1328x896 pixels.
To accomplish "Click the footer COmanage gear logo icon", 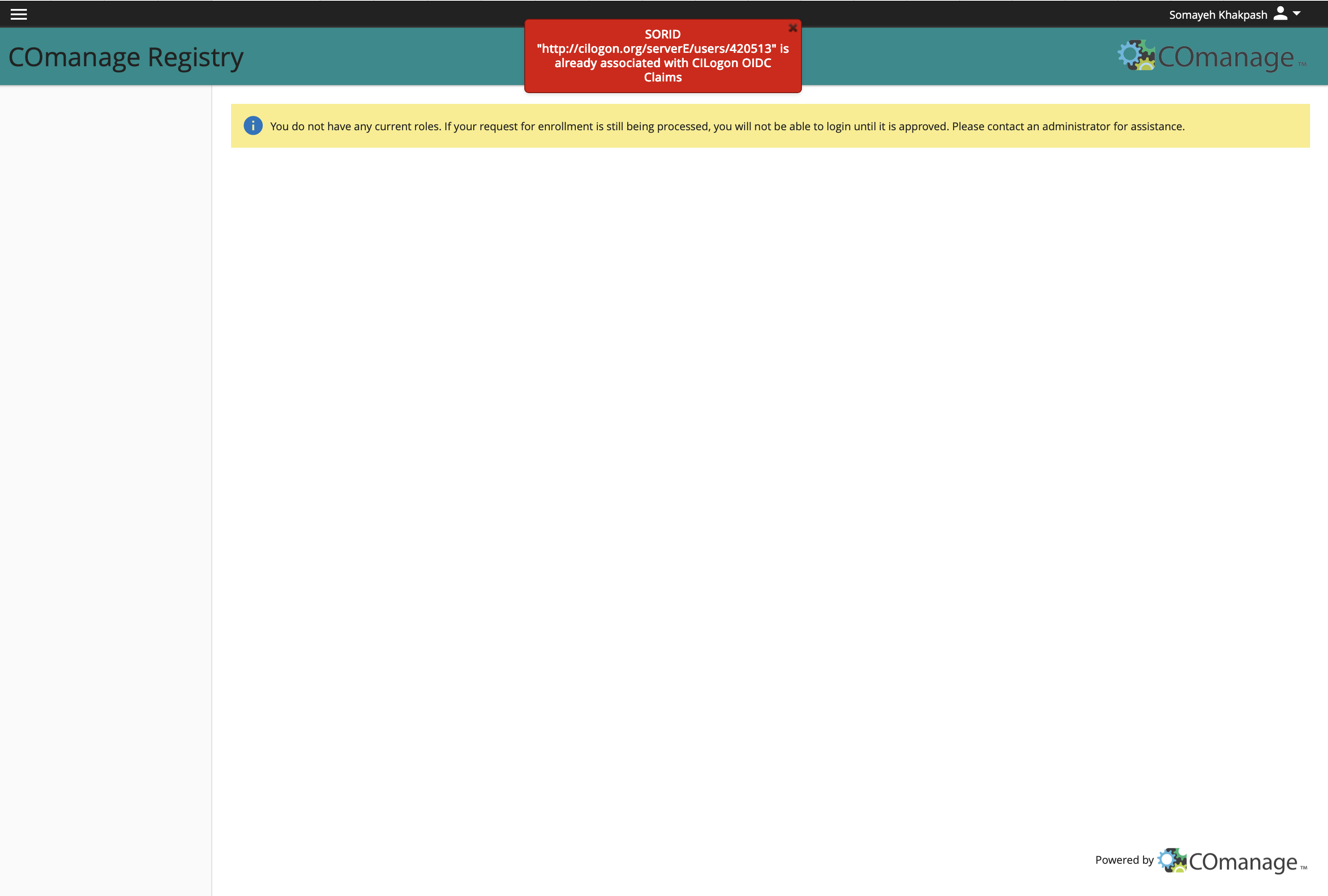I will click(x=1172, y=860).
